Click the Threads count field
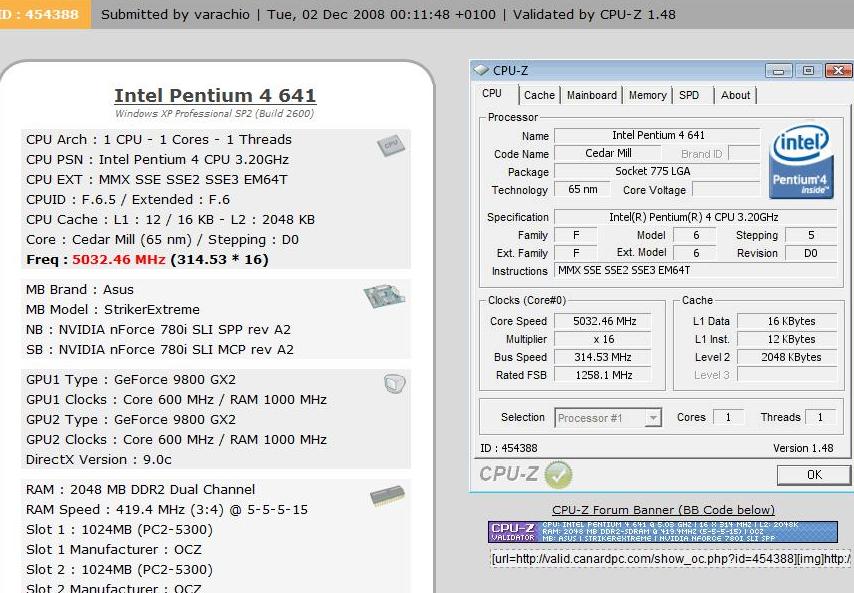Screen dimensions: 854x593 point(820,418)
